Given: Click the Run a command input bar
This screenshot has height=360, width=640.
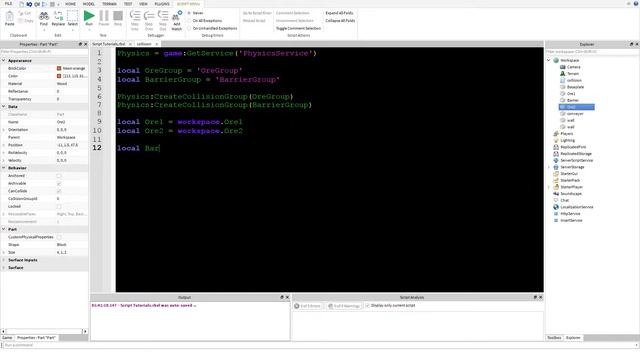Looking at the screenshot, I should (320, 345).
